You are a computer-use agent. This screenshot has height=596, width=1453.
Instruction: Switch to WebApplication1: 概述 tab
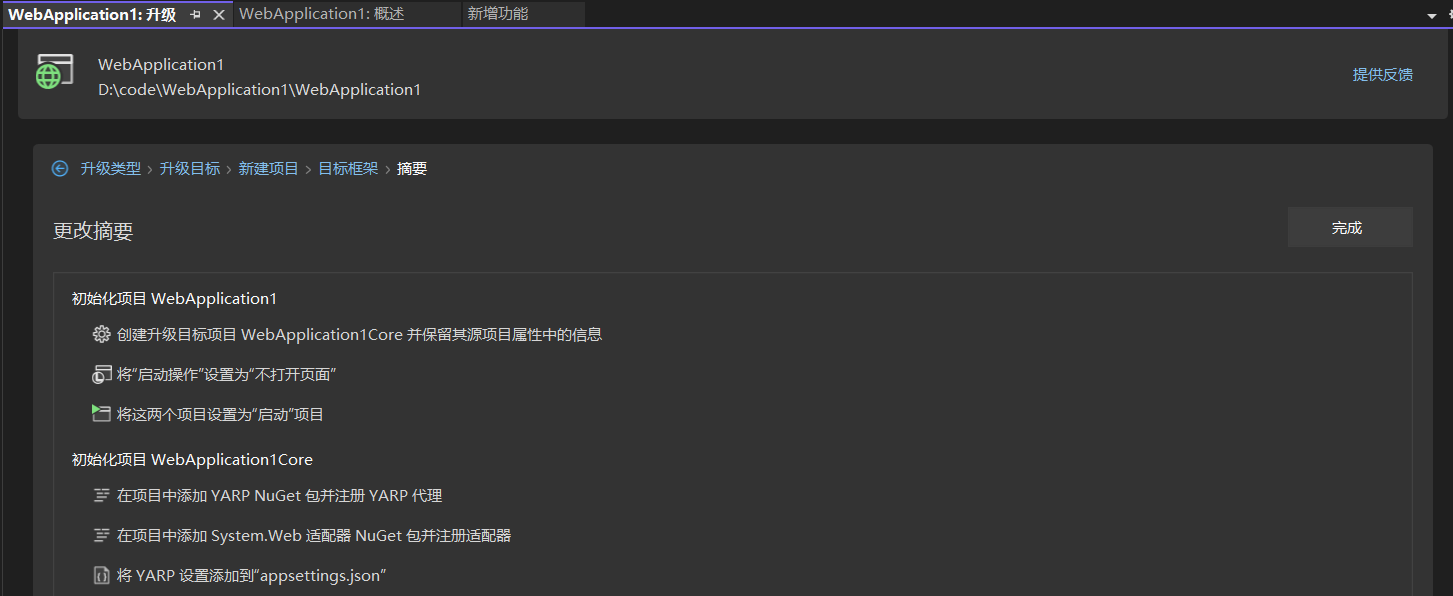(321, 14)
